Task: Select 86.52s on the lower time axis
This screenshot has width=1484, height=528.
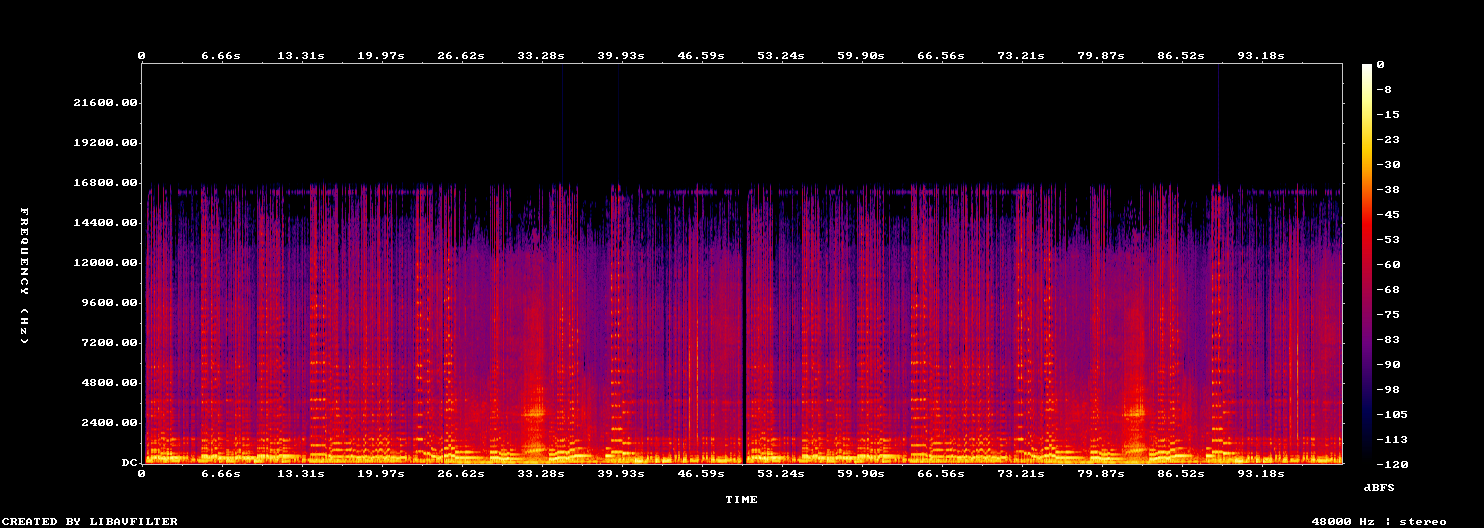Action: coord(1181,473)
